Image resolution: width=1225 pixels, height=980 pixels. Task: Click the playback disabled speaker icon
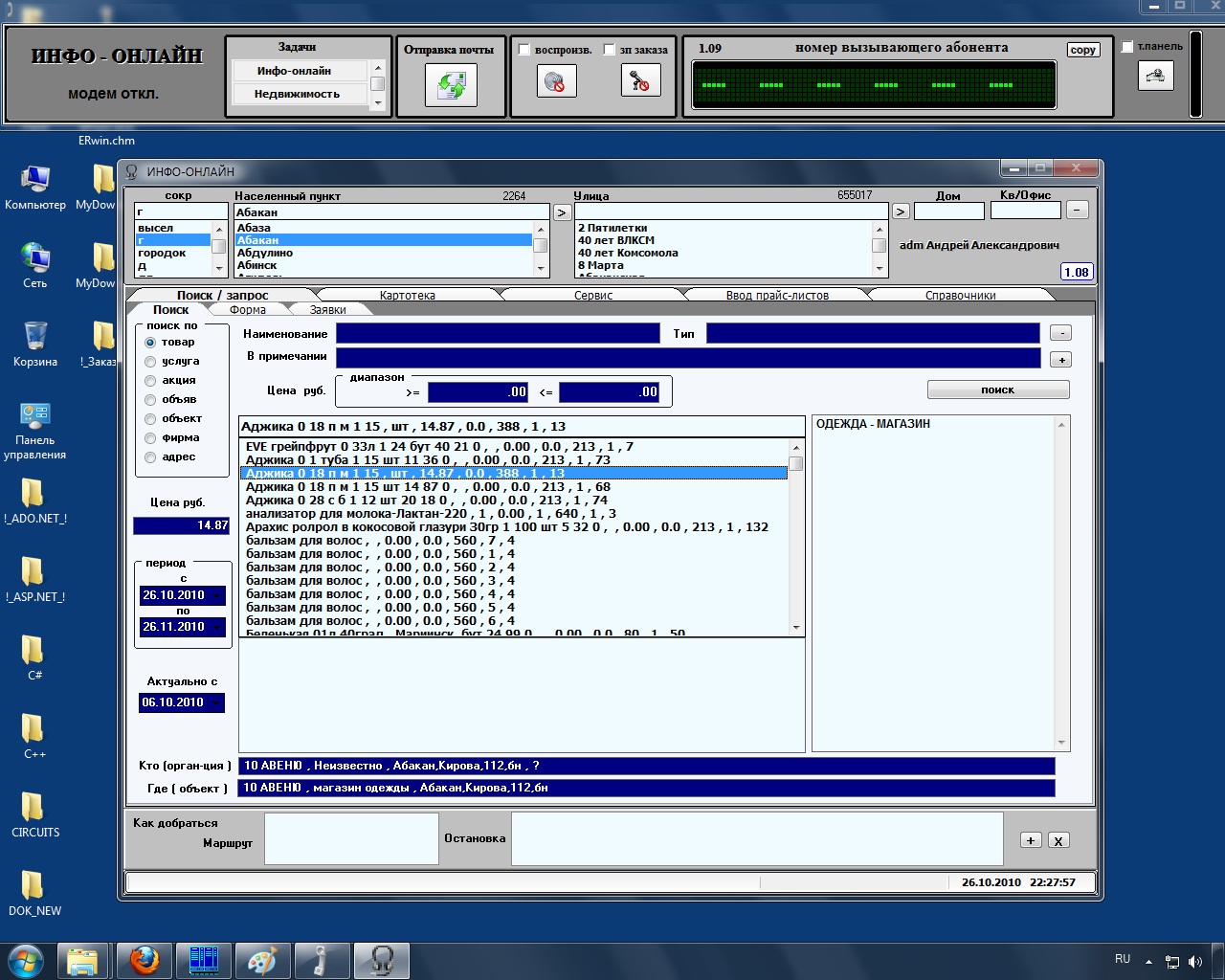point(555,81)
